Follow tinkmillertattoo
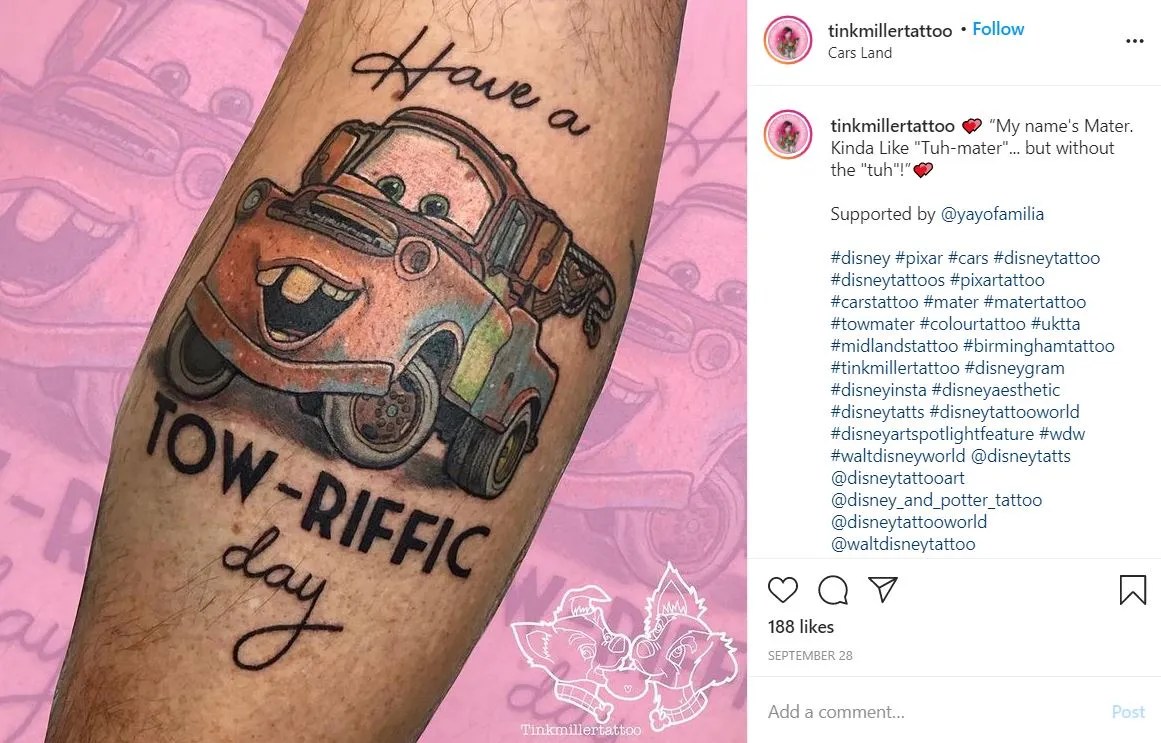Viewport: 1161px width, 743px height. 998,29
